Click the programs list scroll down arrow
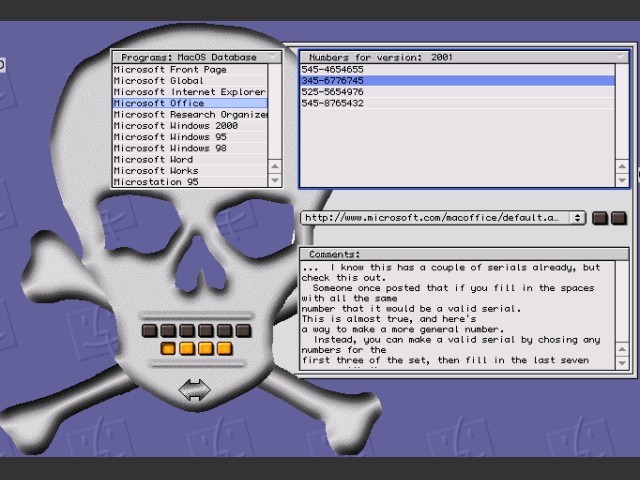 coord(275,180)
